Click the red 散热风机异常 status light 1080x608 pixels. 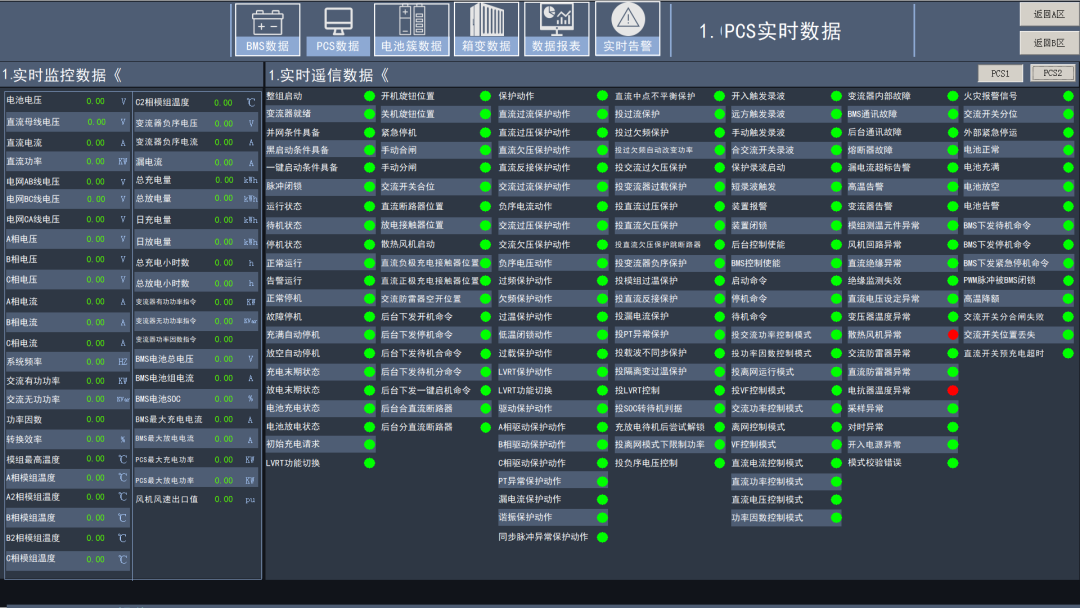953,335
